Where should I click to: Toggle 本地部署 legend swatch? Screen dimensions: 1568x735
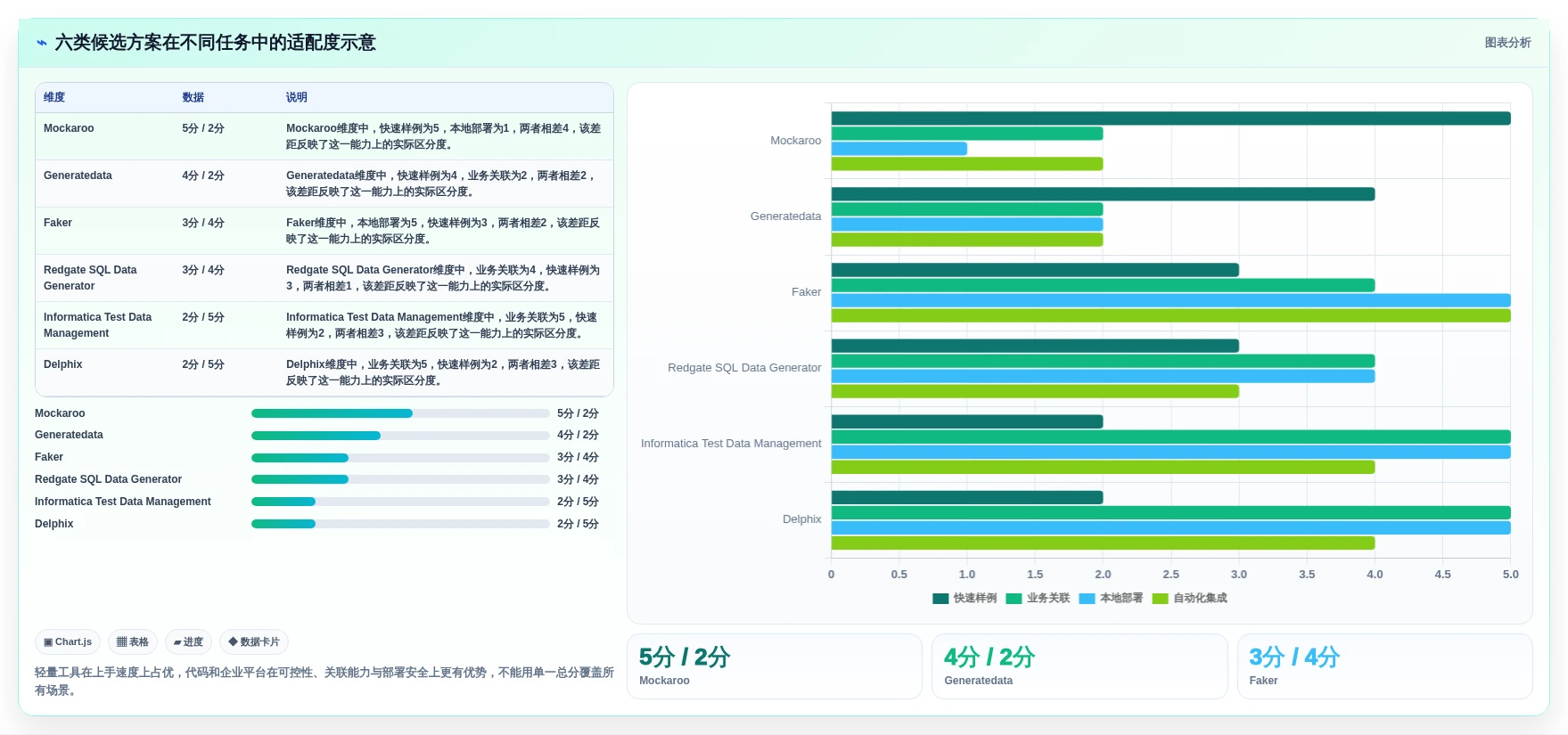tap(1087, 599)
